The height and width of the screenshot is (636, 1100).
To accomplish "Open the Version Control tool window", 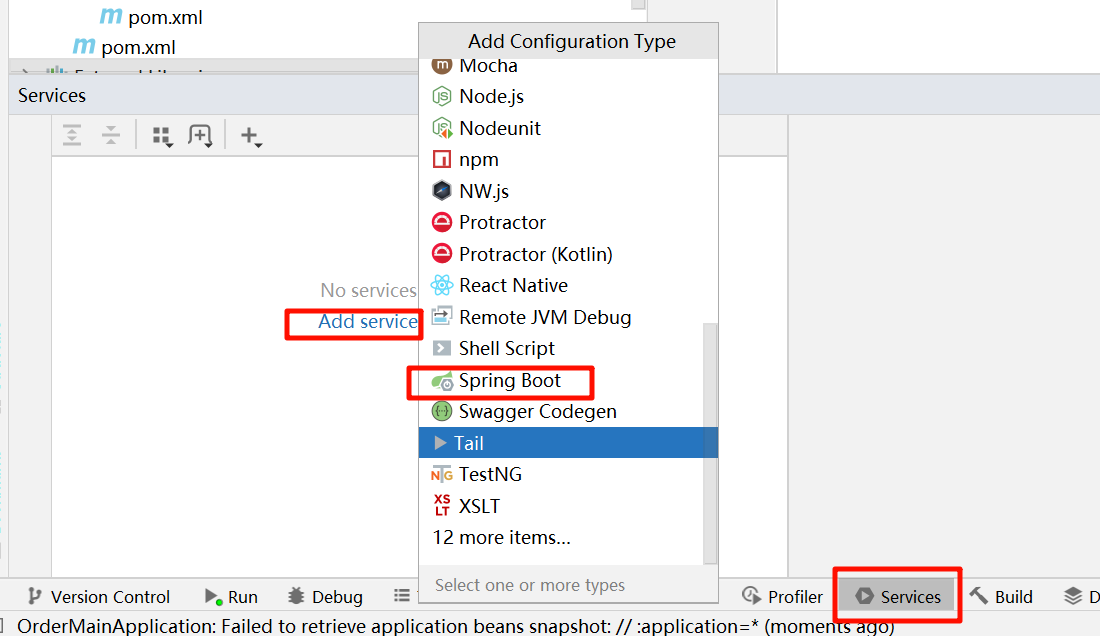I will click(x=99, y=597).
